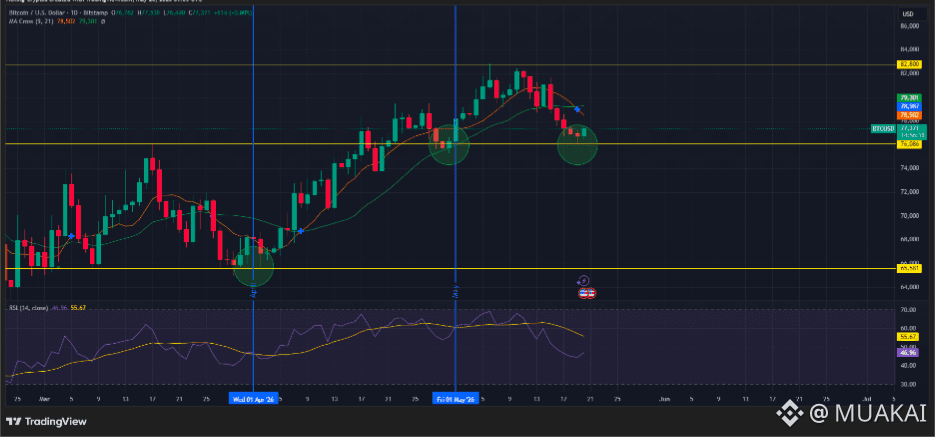Click the yellow 65,561 support level label
Viewport: 935px width, 439px height.
pos(909,269)
